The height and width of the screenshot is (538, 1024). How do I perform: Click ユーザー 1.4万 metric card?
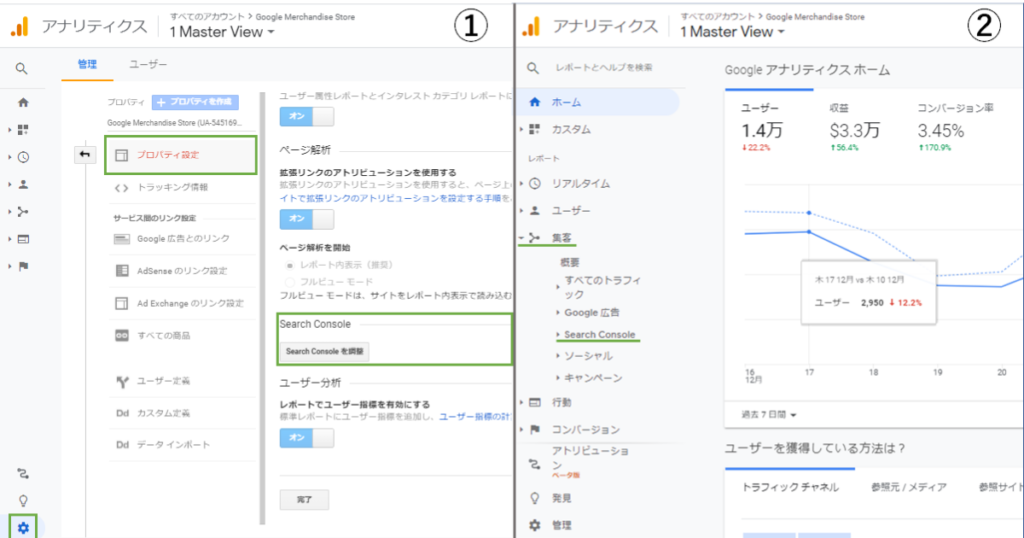762,128
